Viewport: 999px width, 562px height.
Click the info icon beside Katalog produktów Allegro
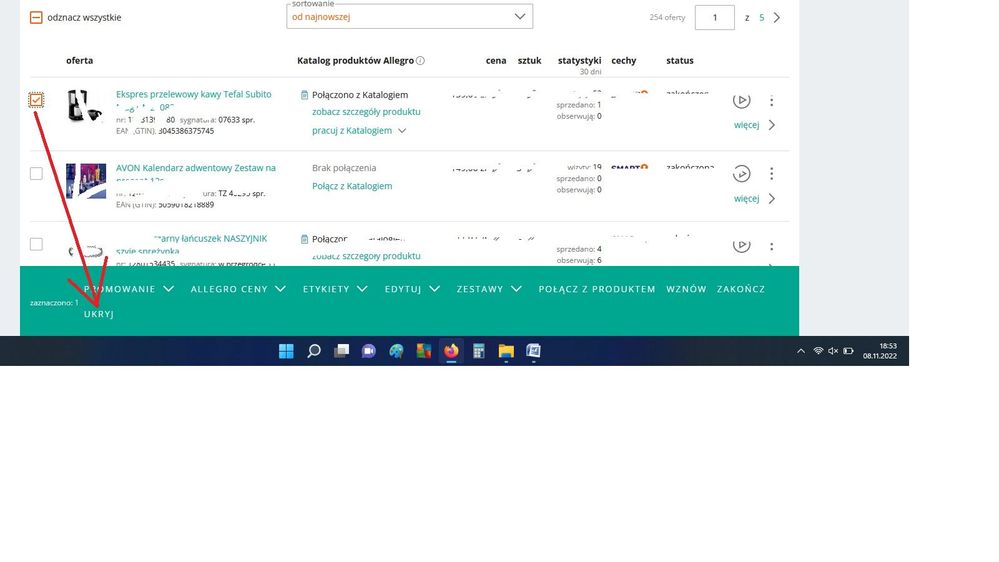(x=420, y=61)
